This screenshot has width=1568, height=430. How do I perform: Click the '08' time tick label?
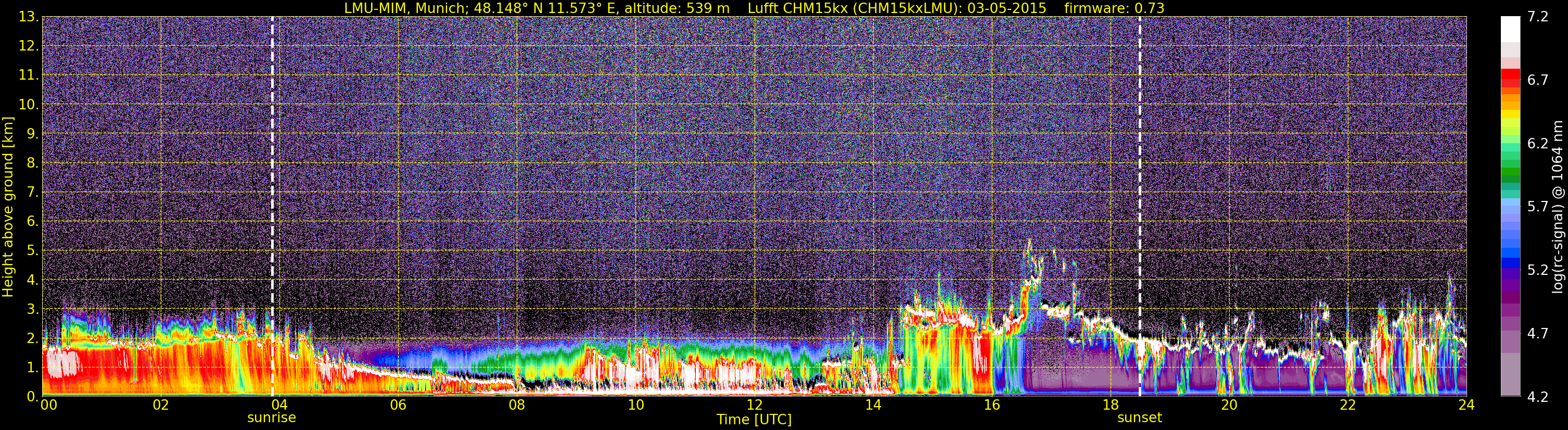click(517, 405)
